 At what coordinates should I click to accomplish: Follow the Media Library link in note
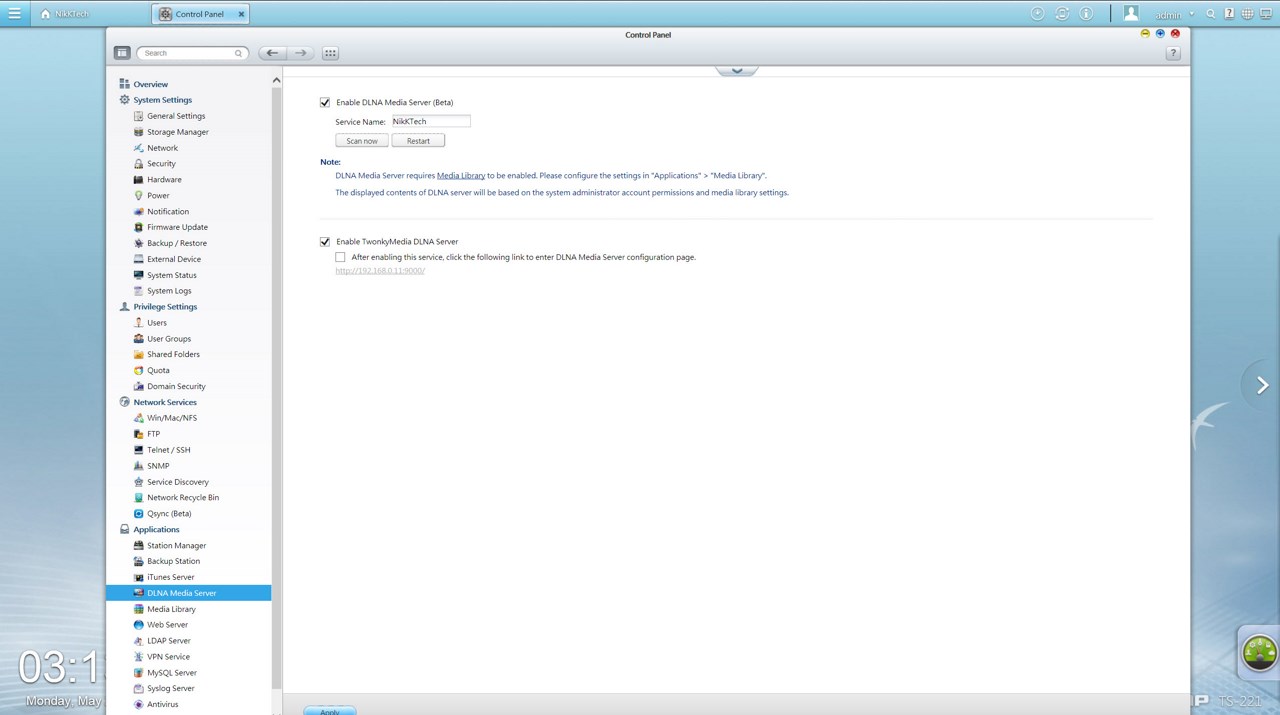pos(461,176)
